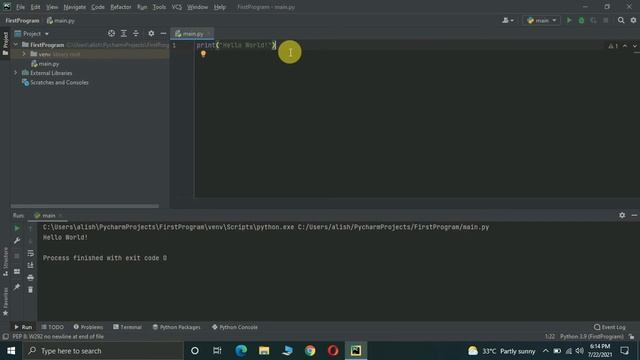Open Project panel options gear
This screenshot has height=360, width=640.
tap(151, 33)
